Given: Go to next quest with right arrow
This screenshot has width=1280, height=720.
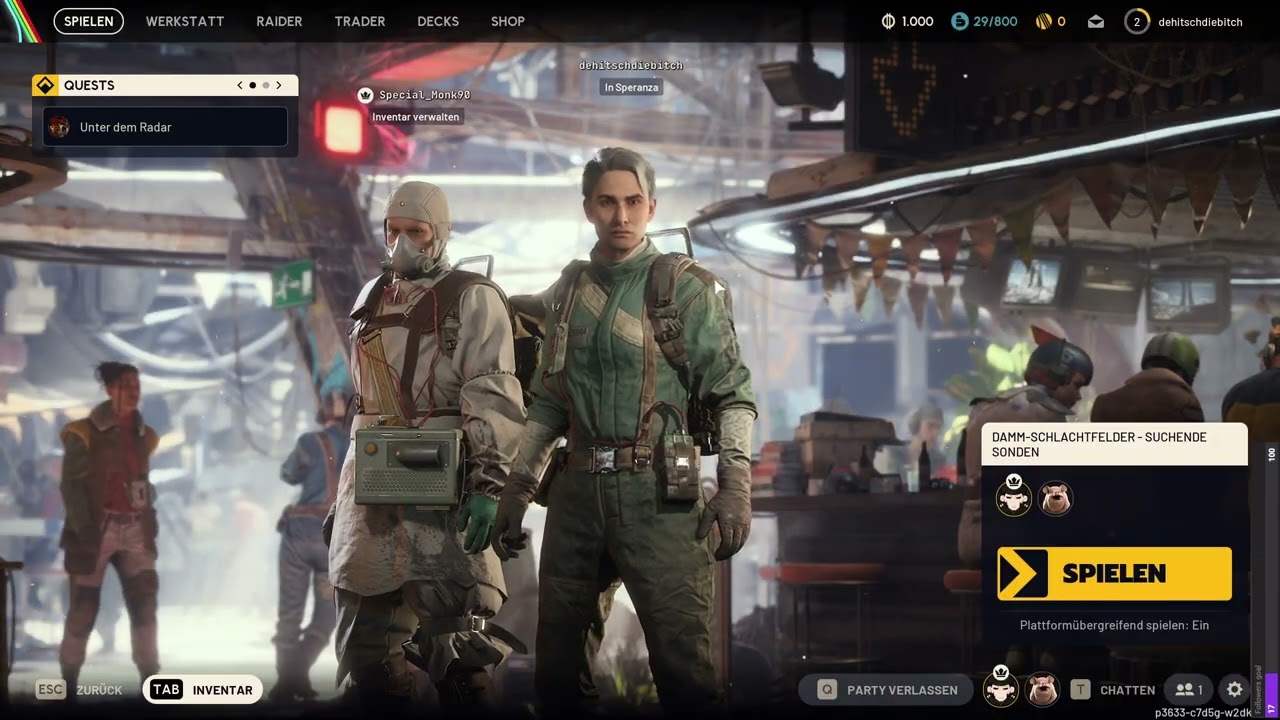Looking at the screenshot, I should pos(279,85).
